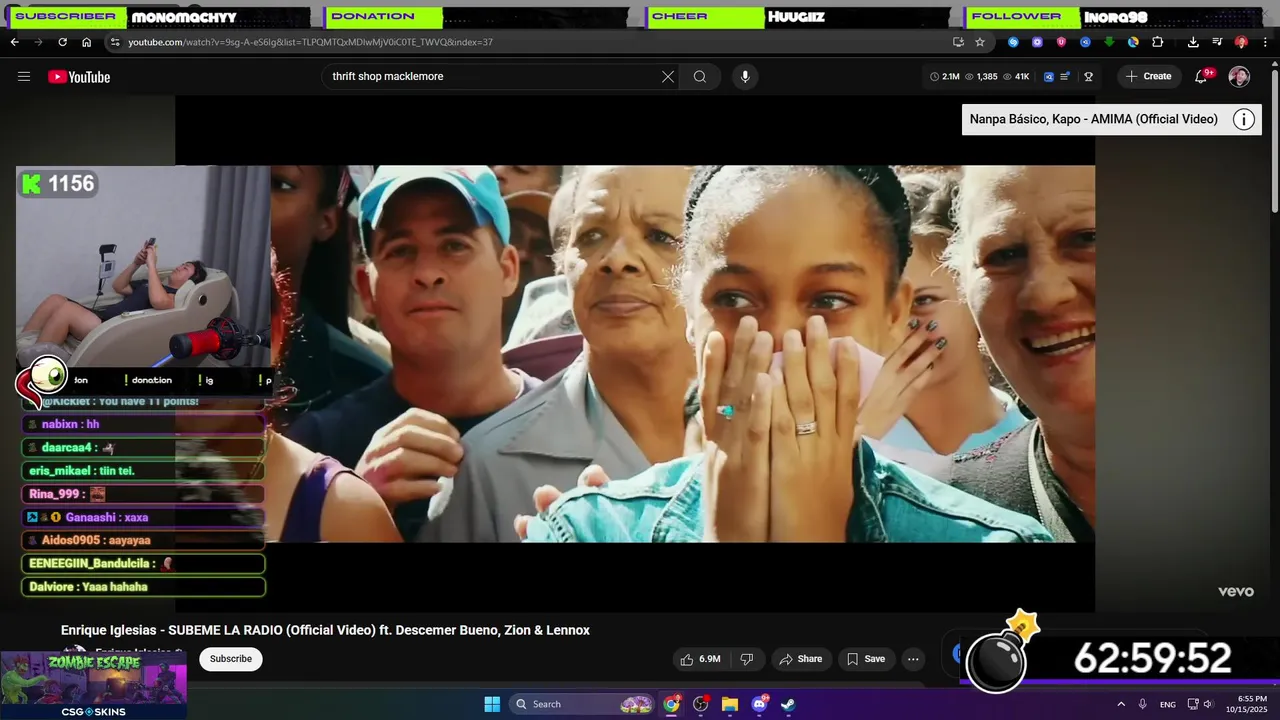Go back with the browser back arrow
Viewport: 1280px width, 720px height.
pyautogui.click(x=14, y=42)
